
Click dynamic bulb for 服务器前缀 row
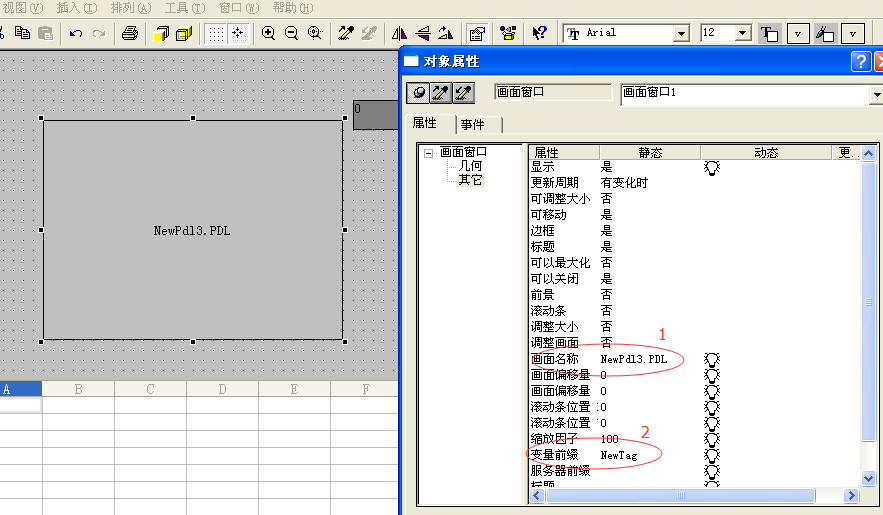click(x=712, y=471)
